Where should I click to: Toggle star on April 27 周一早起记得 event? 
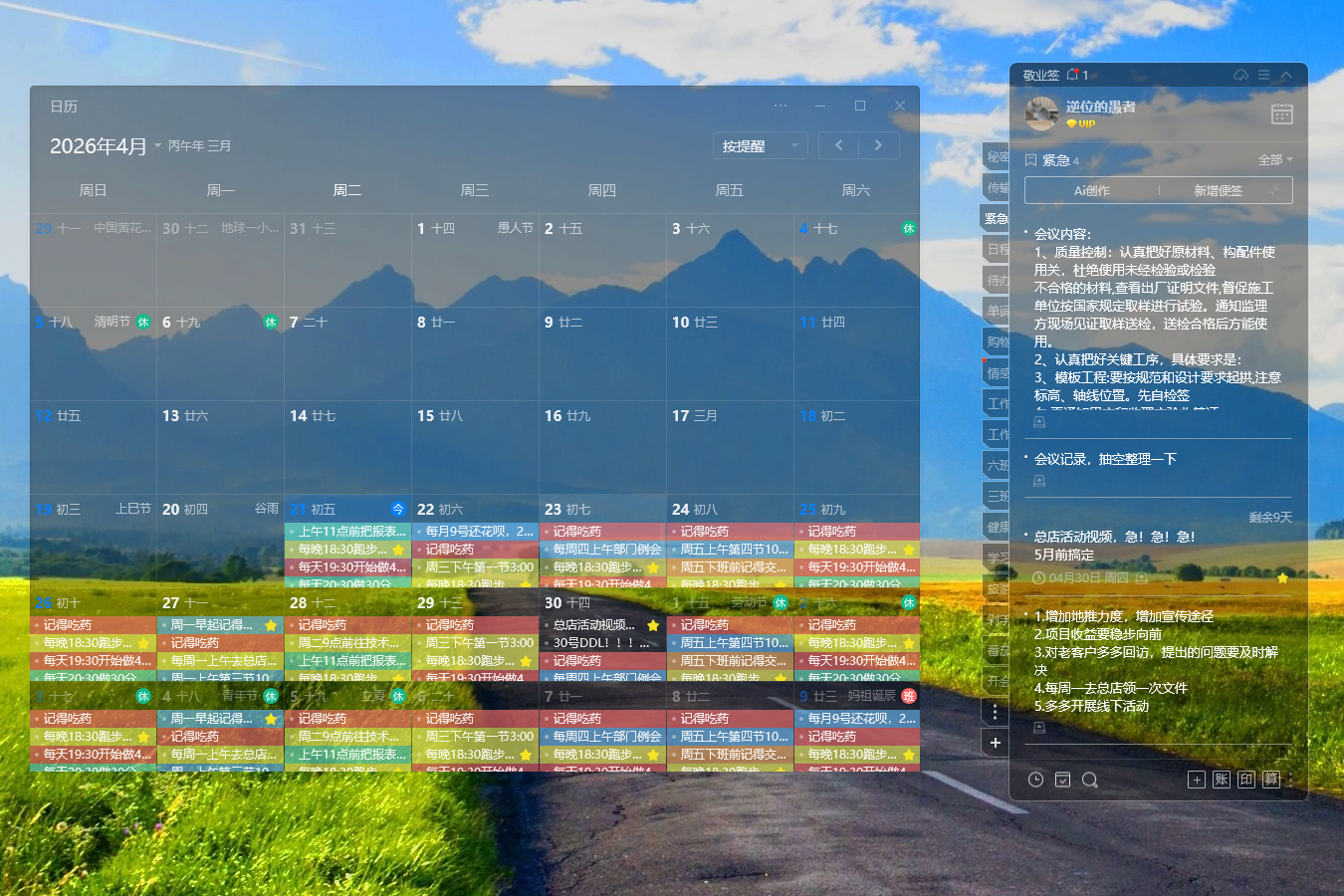[x=271, y=625]
